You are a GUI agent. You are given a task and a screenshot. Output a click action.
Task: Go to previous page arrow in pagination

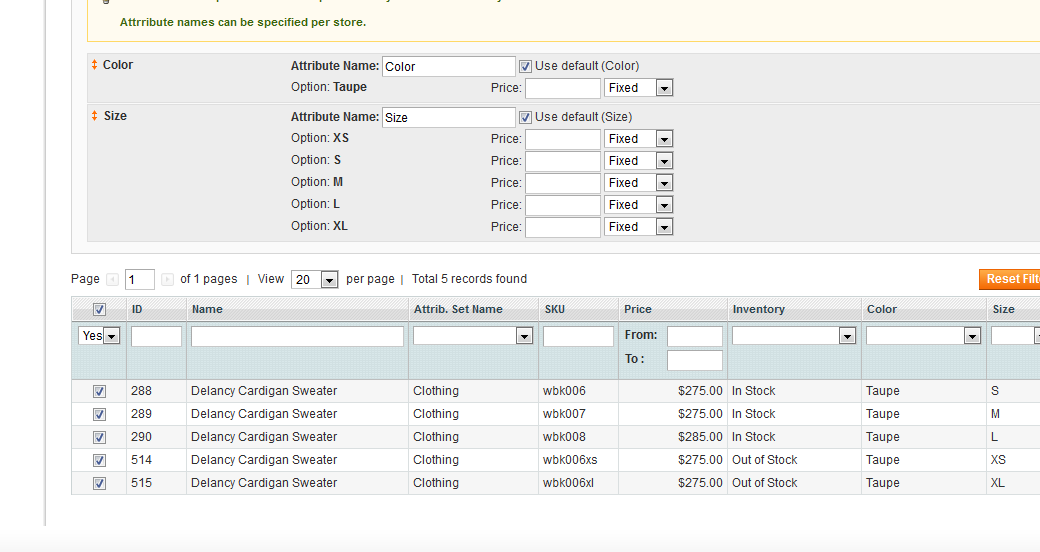coord(113,280)
